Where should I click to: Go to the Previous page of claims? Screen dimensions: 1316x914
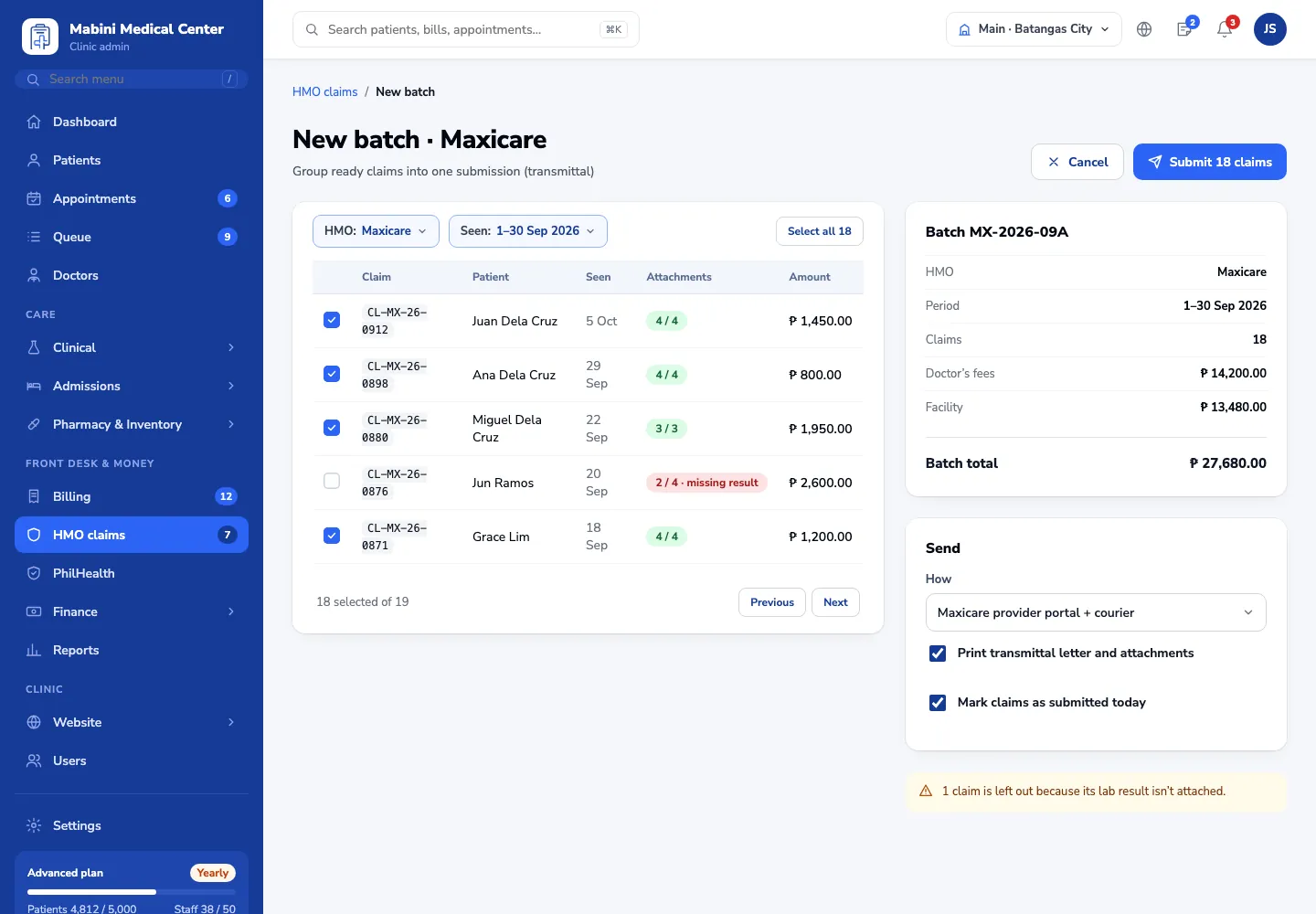click(x=772, y=602)
